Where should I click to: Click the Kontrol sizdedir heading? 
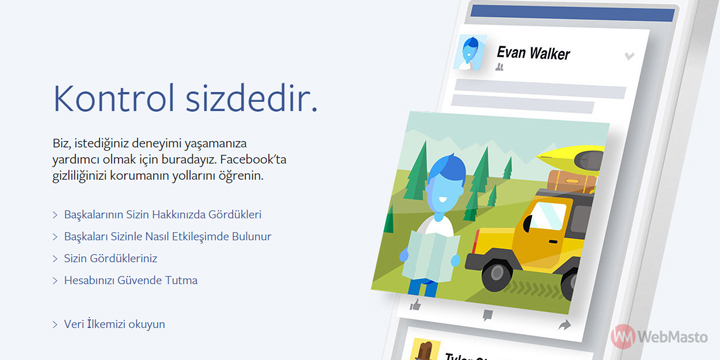tap(186, 98)
